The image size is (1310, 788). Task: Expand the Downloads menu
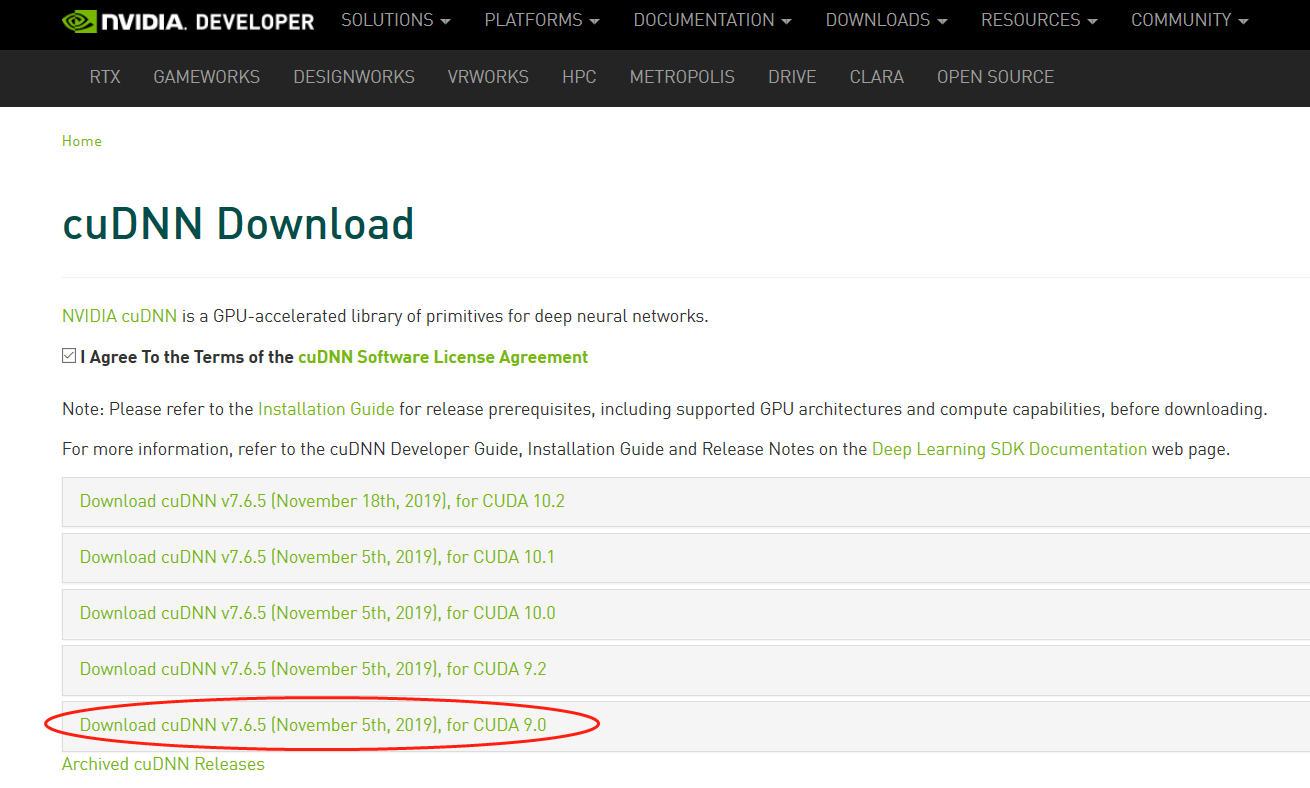coord(887,20)
